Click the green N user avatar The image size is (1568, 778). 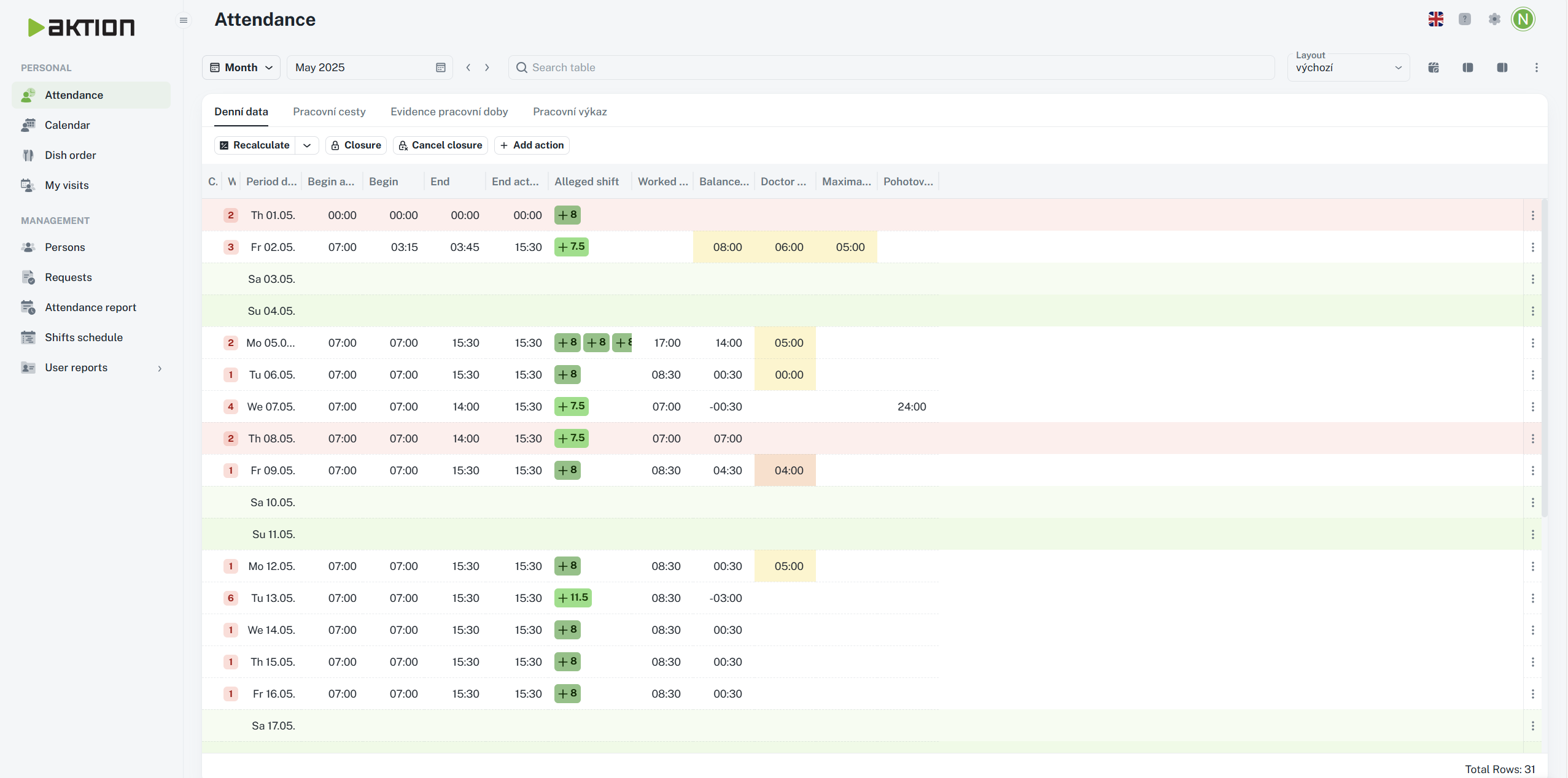(1523, 19)
